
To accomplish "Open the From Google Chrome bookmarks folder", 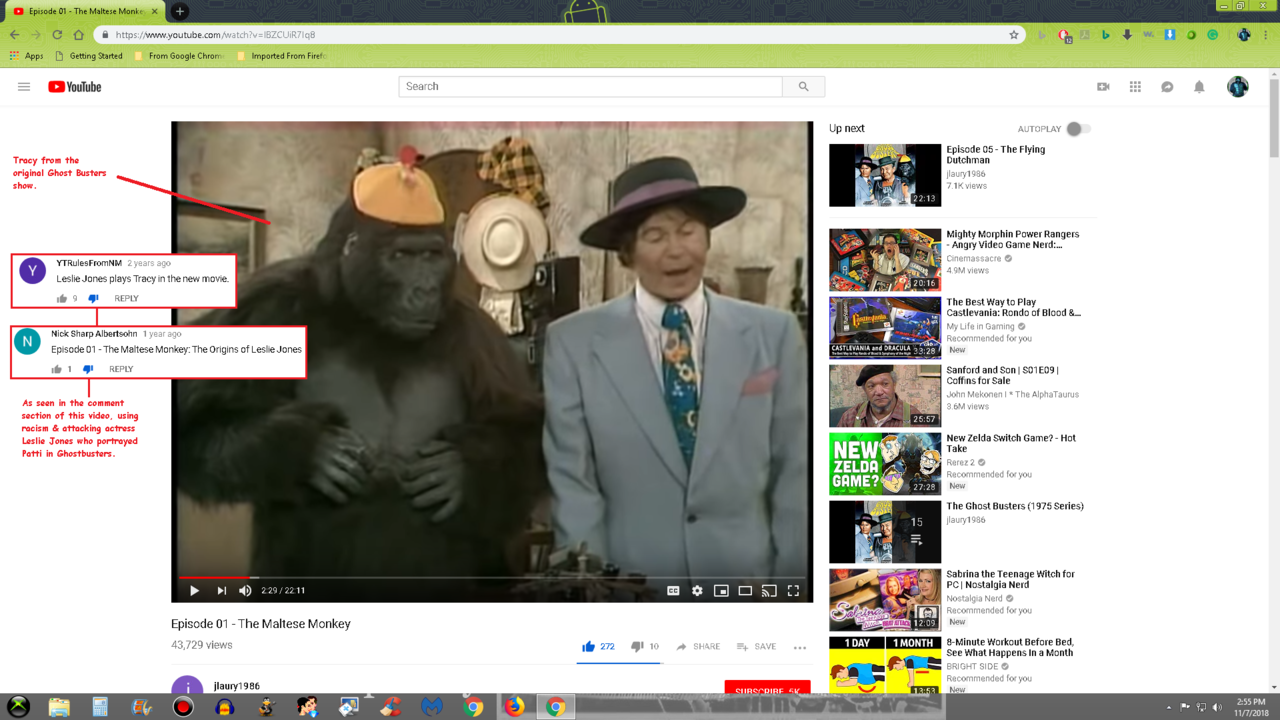I will click(x=179, y=56).
